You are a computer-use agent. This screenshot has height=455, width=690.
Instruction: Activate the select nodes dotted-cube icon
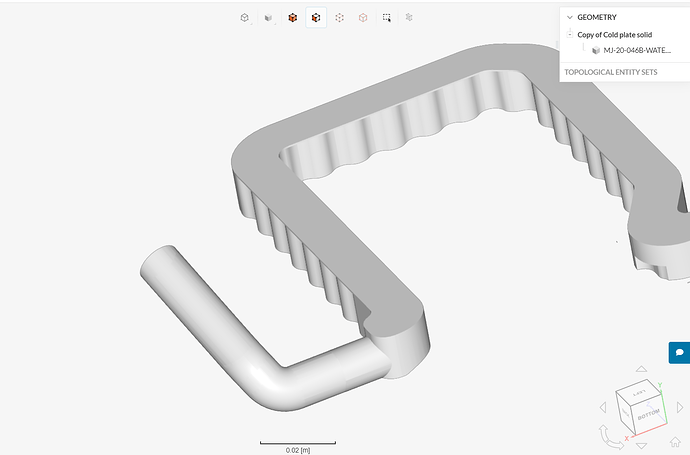[339, 18]
